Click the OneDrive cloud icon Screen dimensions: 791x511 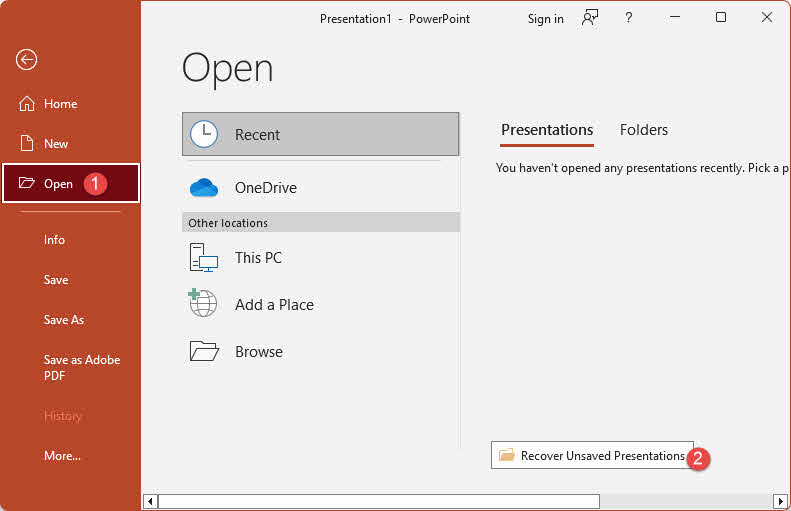(204, 188)
